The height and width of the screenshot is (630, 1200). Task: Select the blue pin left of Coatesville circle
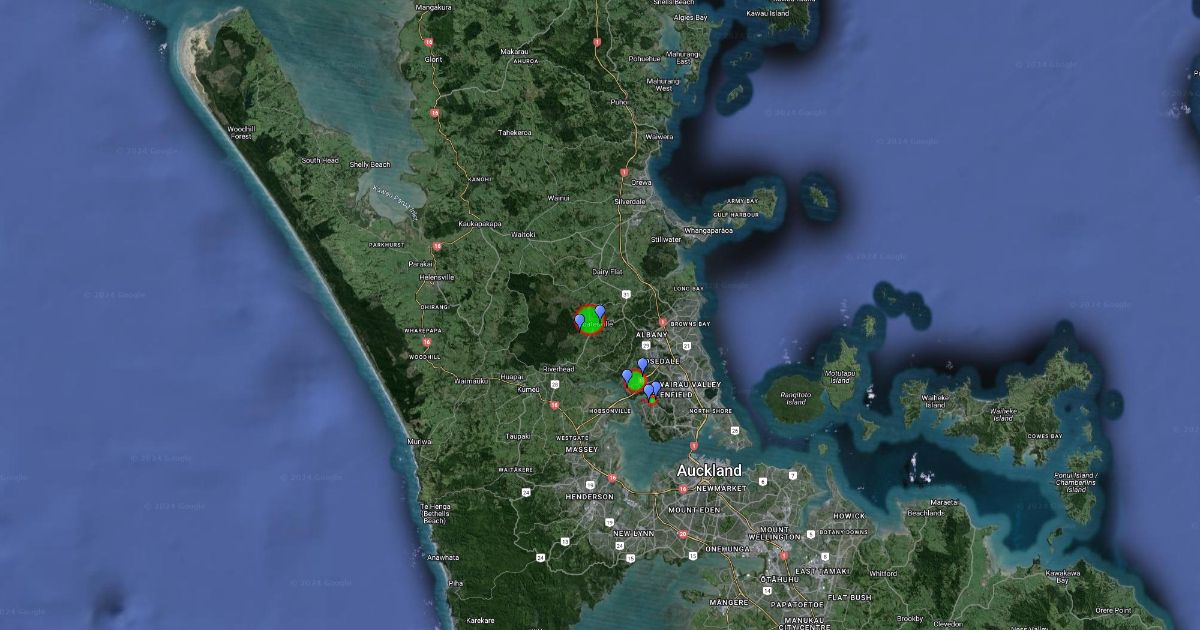(579, 320)
